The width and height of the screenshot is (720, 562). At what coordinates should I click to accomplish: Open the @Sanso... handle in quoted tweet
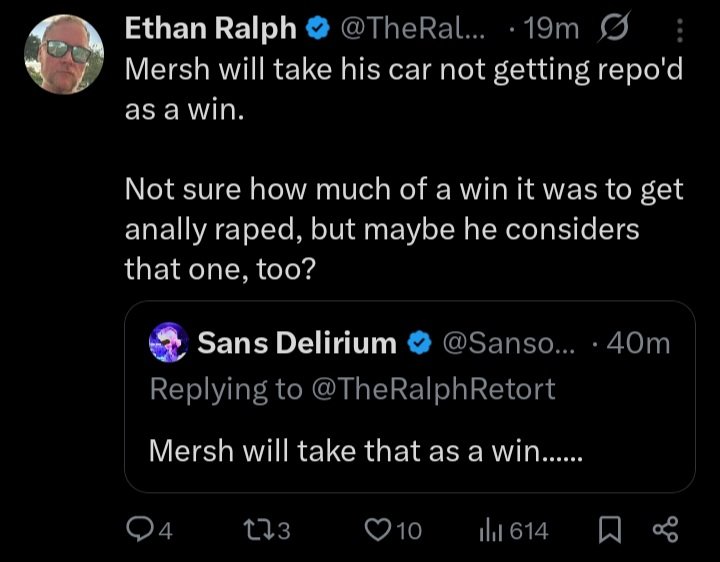click(x=508, y=343)
